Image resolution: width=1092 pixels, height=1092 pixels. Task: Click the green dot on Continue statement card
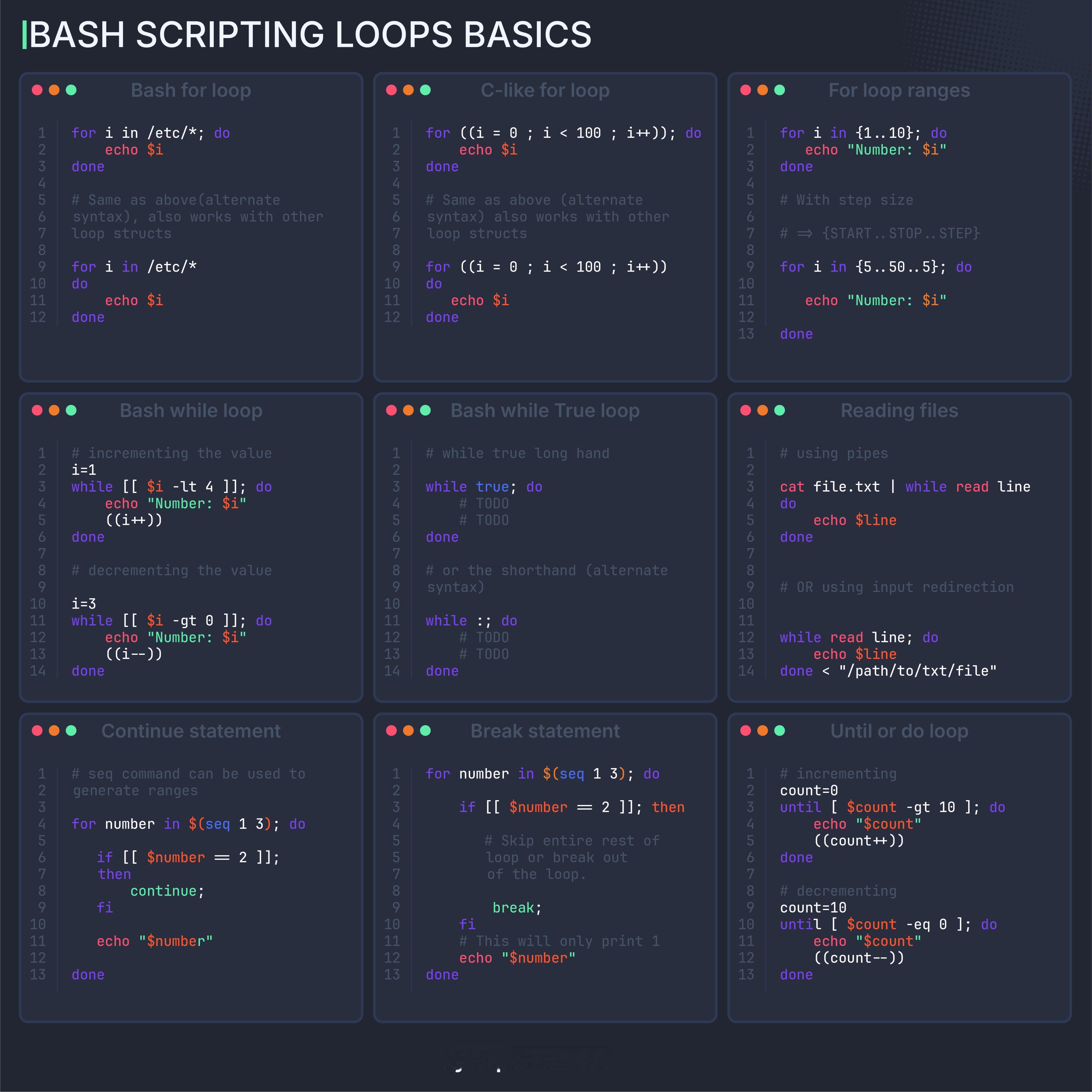(71, 730)
